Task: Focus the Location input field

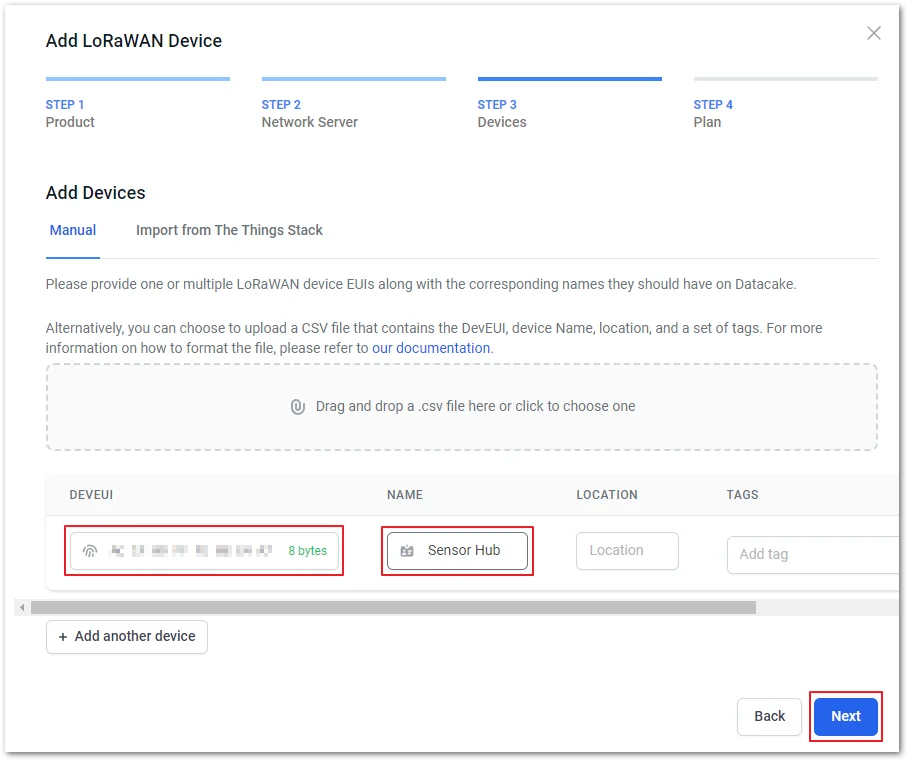Action: [627, 551]
